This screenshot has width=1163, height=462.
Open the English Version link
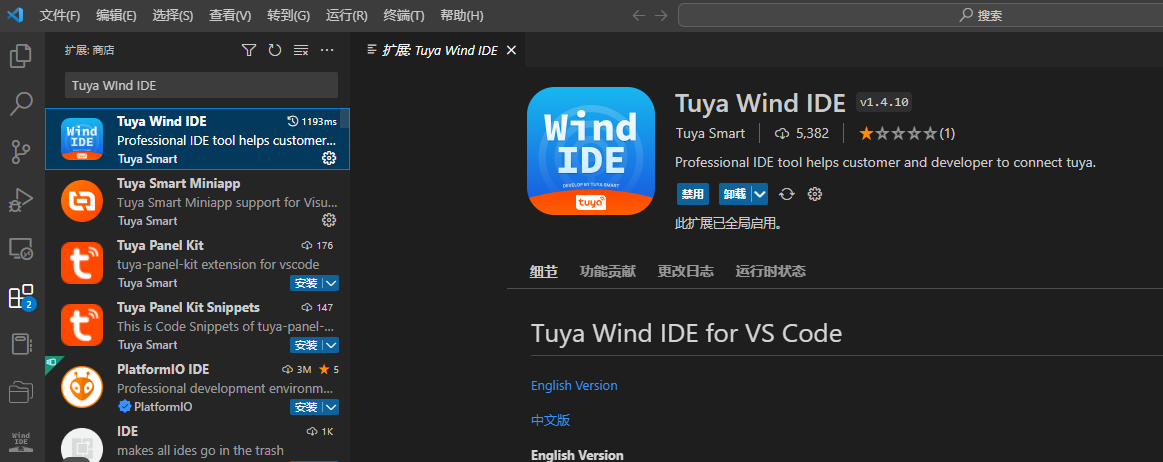click(574, 386)
